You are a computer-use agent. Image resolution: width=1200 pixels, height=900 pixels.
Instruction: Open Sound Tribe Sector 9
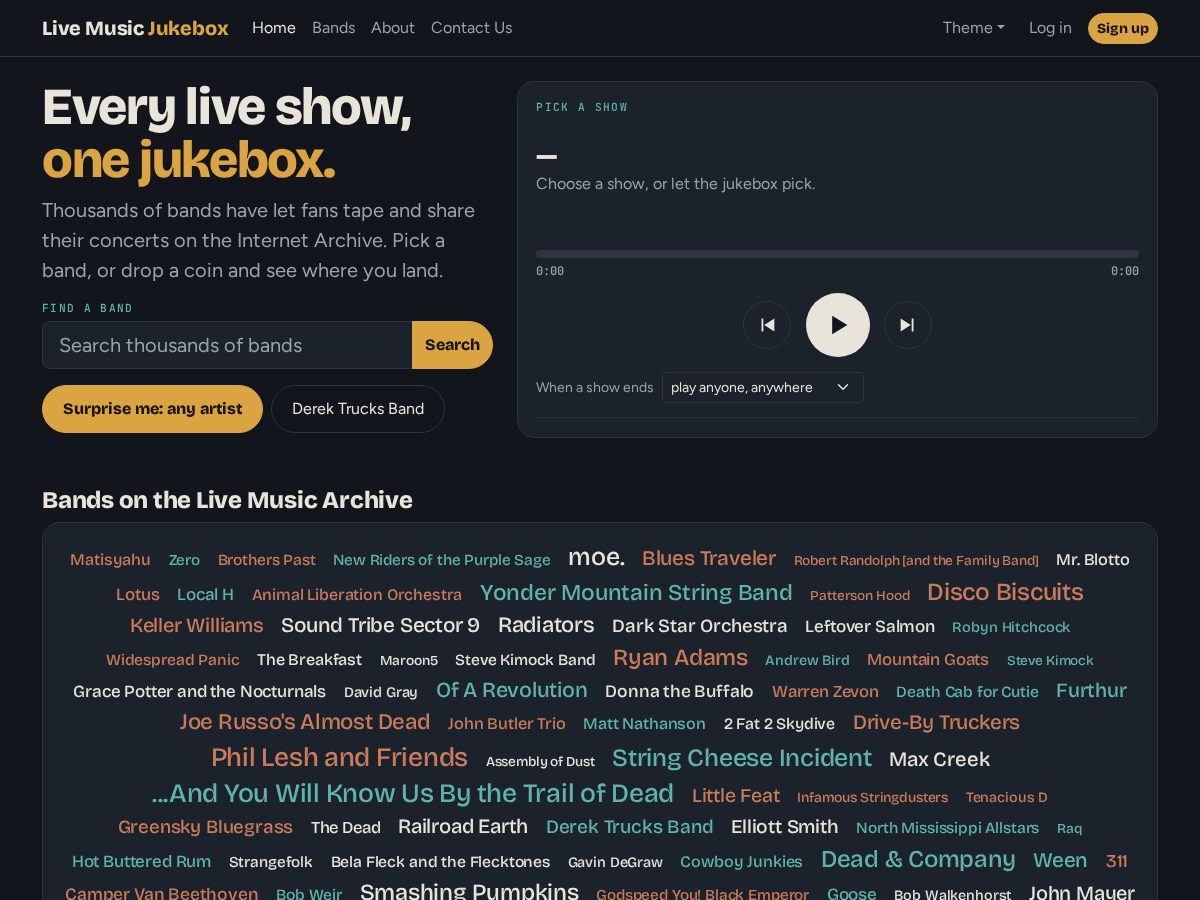click(380, 626)
